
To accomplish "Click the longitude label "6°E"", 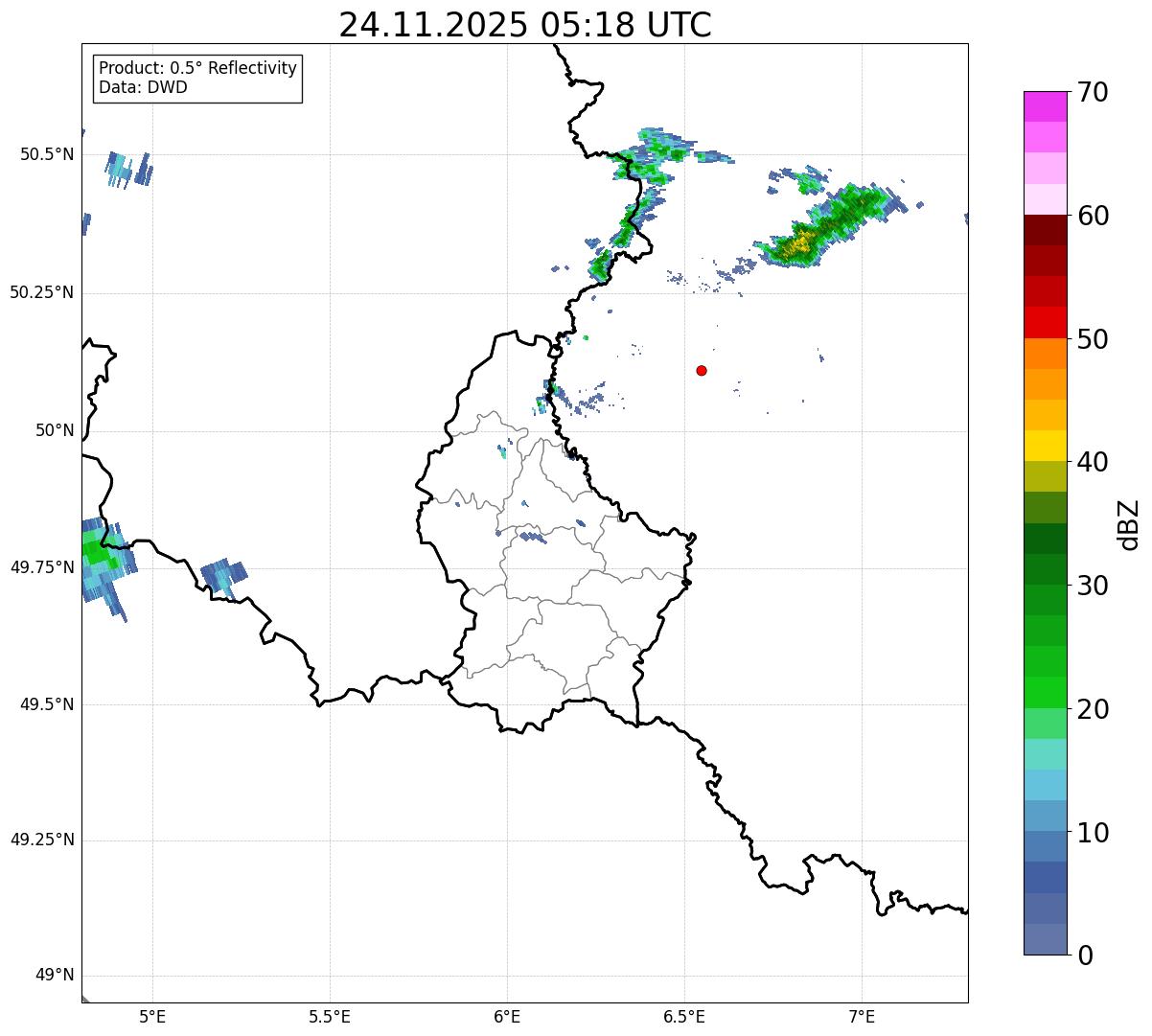I will tap(507, 1018).
